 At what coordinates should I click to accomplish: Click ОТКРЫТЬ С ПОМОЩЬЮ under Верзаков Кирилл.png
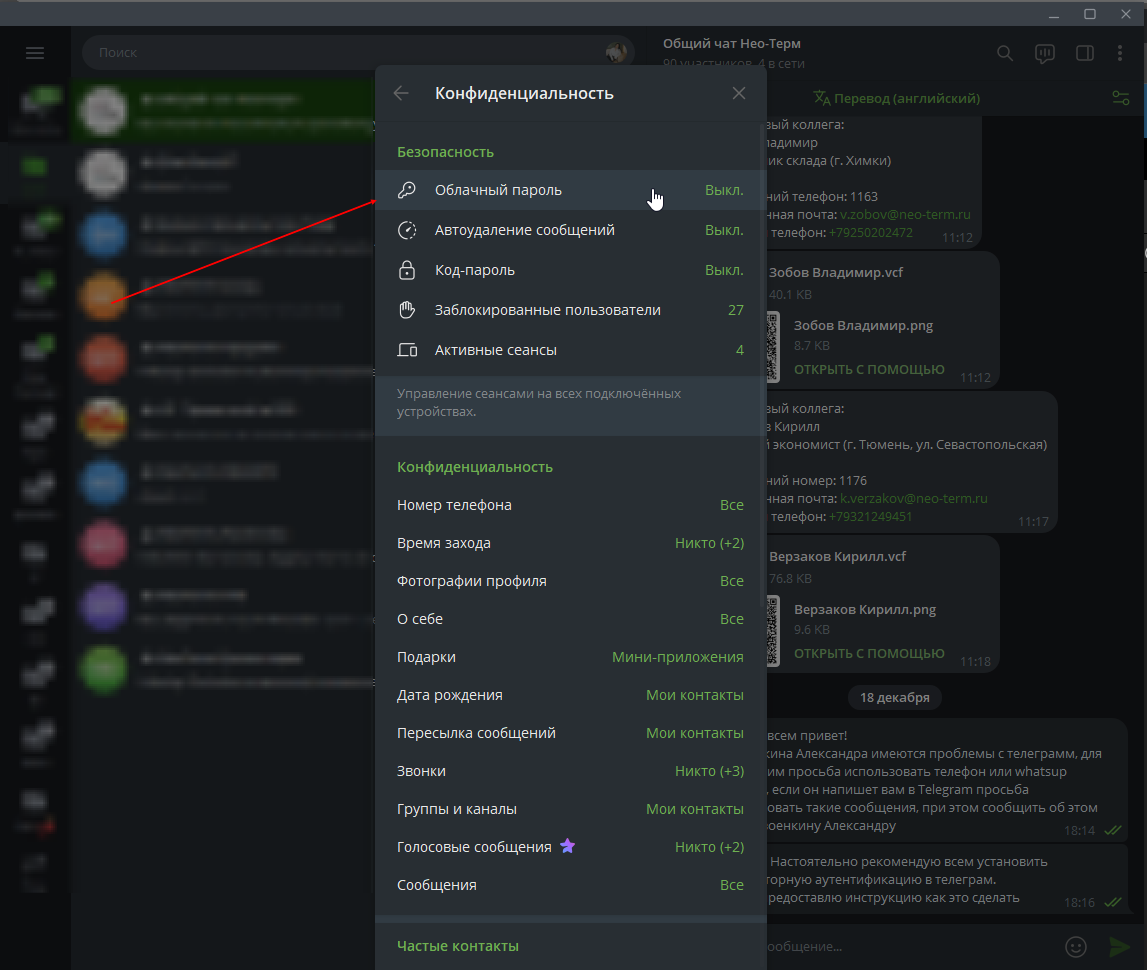click(869, 653)
